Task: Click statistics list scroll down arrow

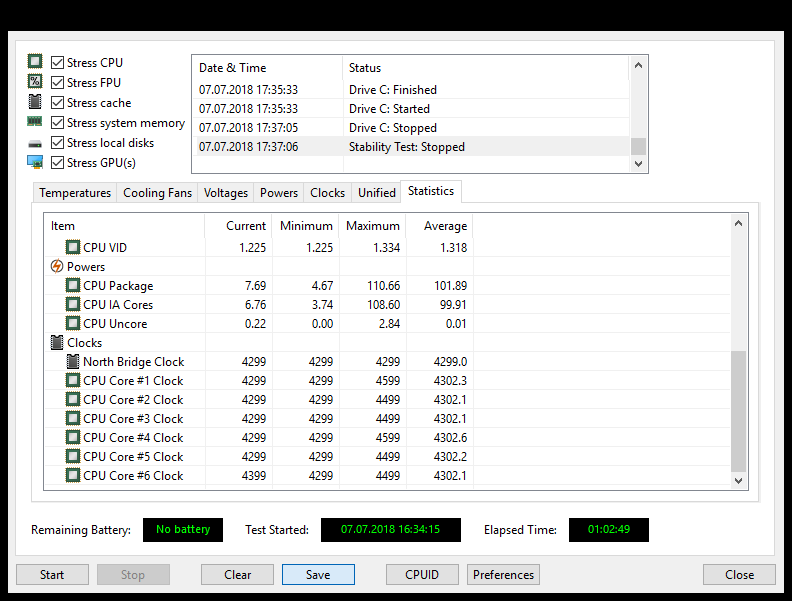Action: click(x=738, y=481)
